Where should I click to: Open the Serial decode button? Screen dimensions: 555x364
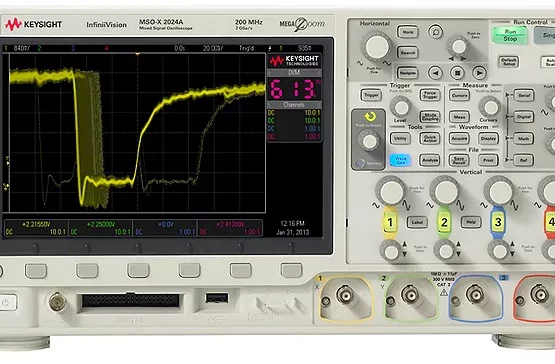(524, 95)
